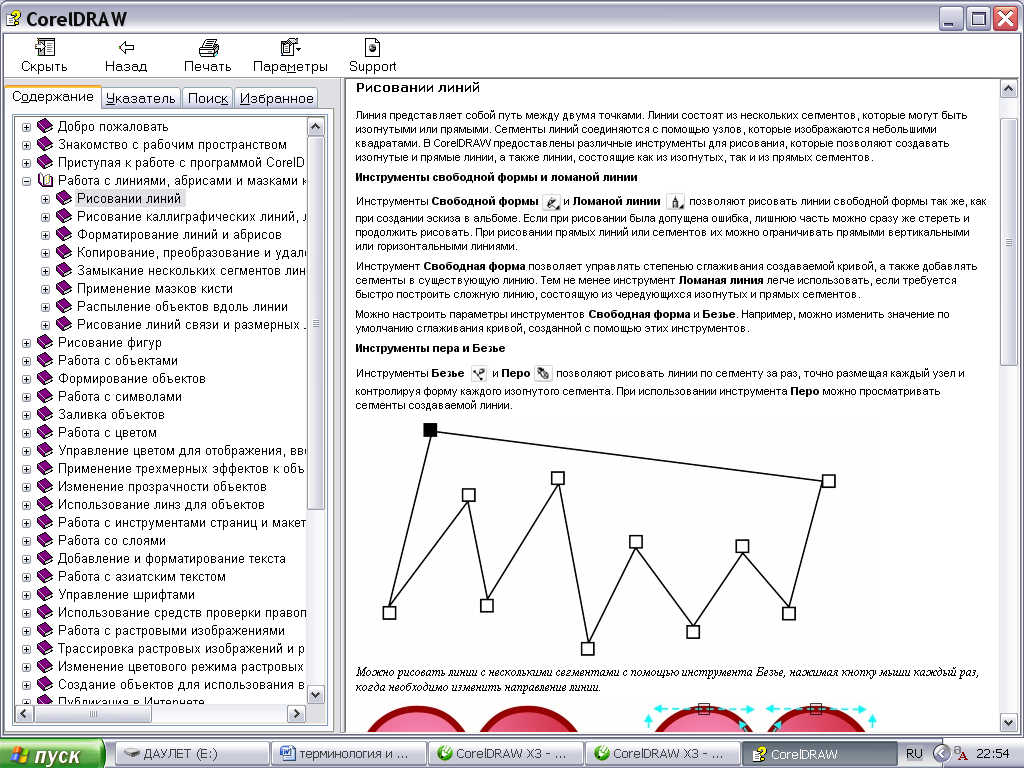Click the tree panel scroll up arrow
The width and height of the screenshot is (1024, 768).
pos(315,127)
